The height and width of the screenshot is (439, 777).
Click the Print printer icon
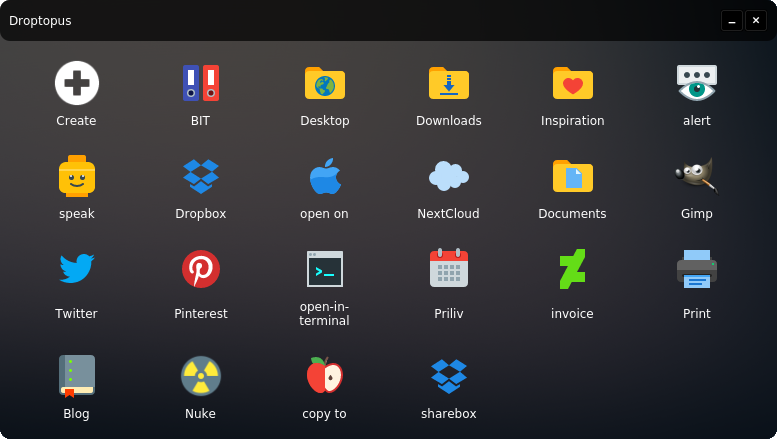pyautogui.click(x=697, y=269)
